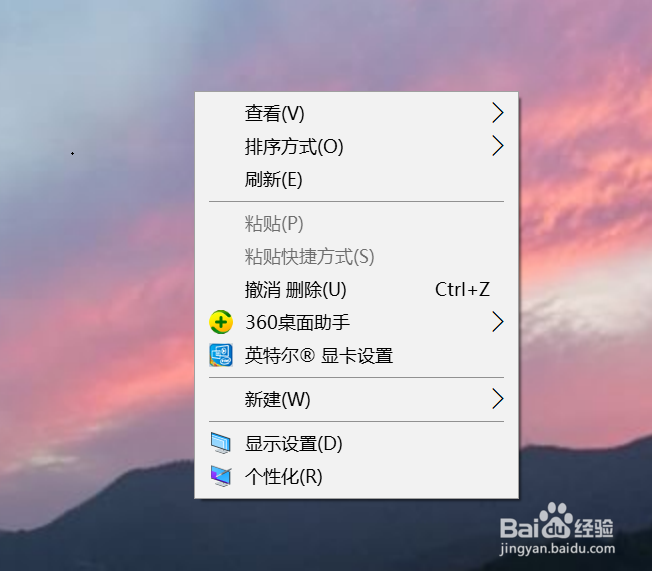Image resolution: width=652 pixels, height=571 pixels.
Task: Click the 英特尔 graphics settings icon
Action: pos(221,355)
